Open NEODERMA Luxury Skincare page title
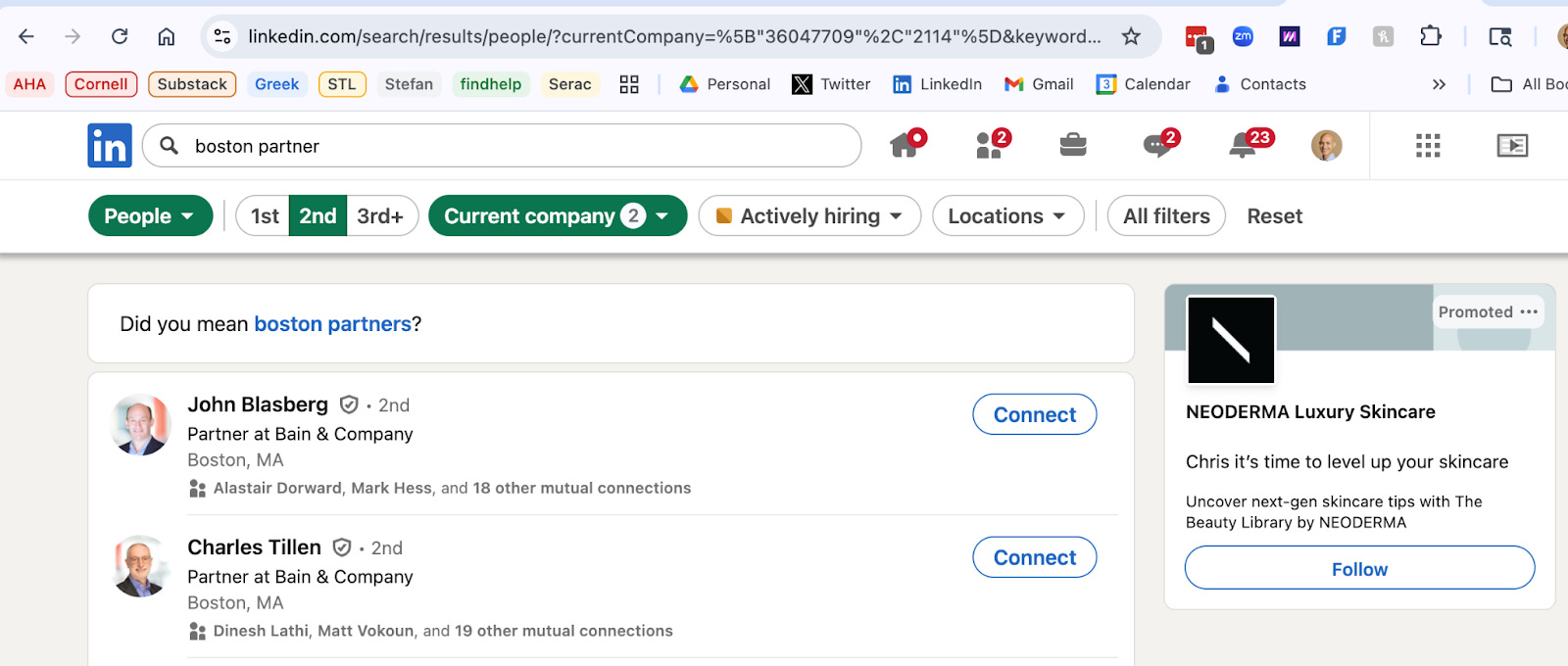1568x666 pixels. tap(1310, 412)
